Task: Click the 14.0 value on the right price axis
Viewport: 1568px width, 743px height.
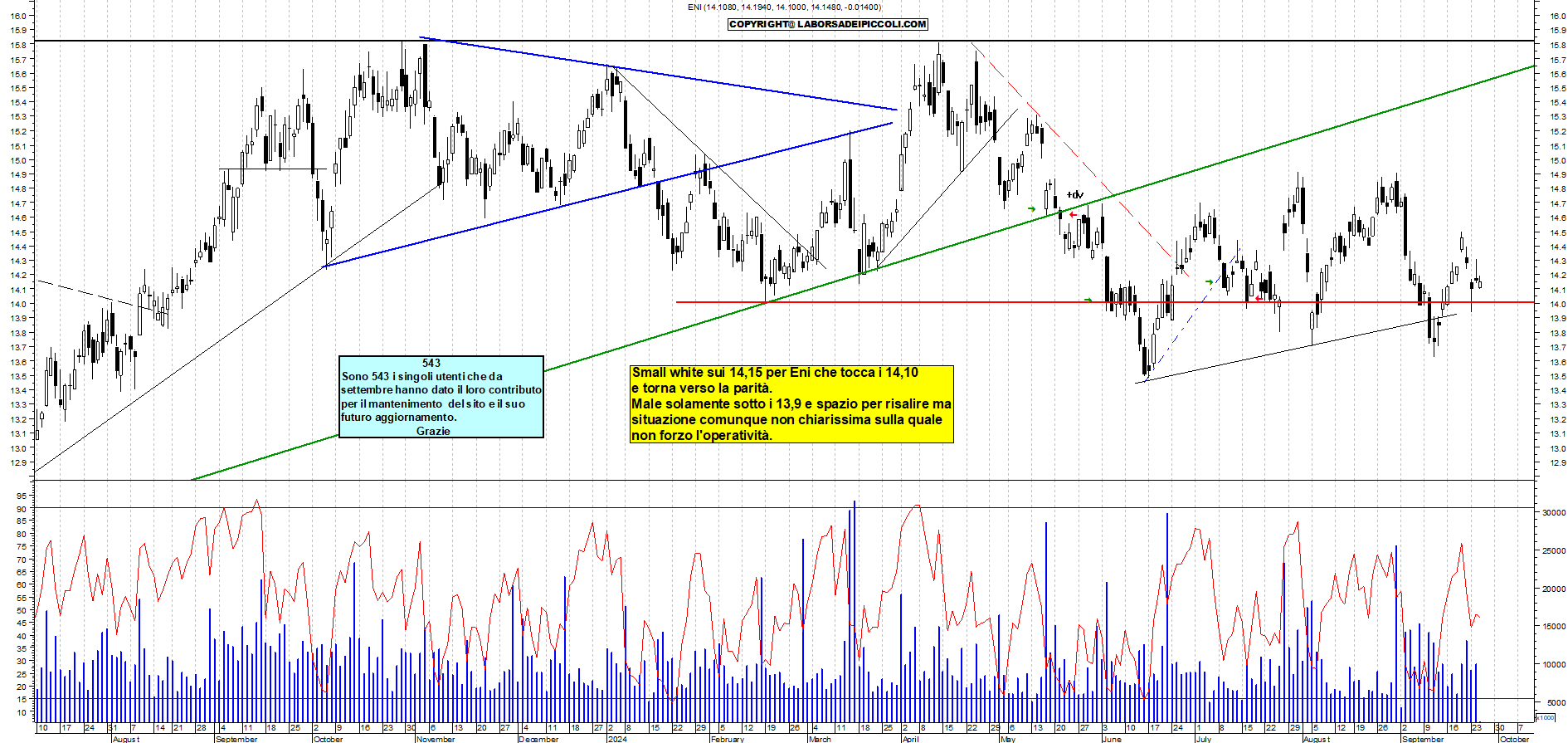Action: pos(1557,304)
